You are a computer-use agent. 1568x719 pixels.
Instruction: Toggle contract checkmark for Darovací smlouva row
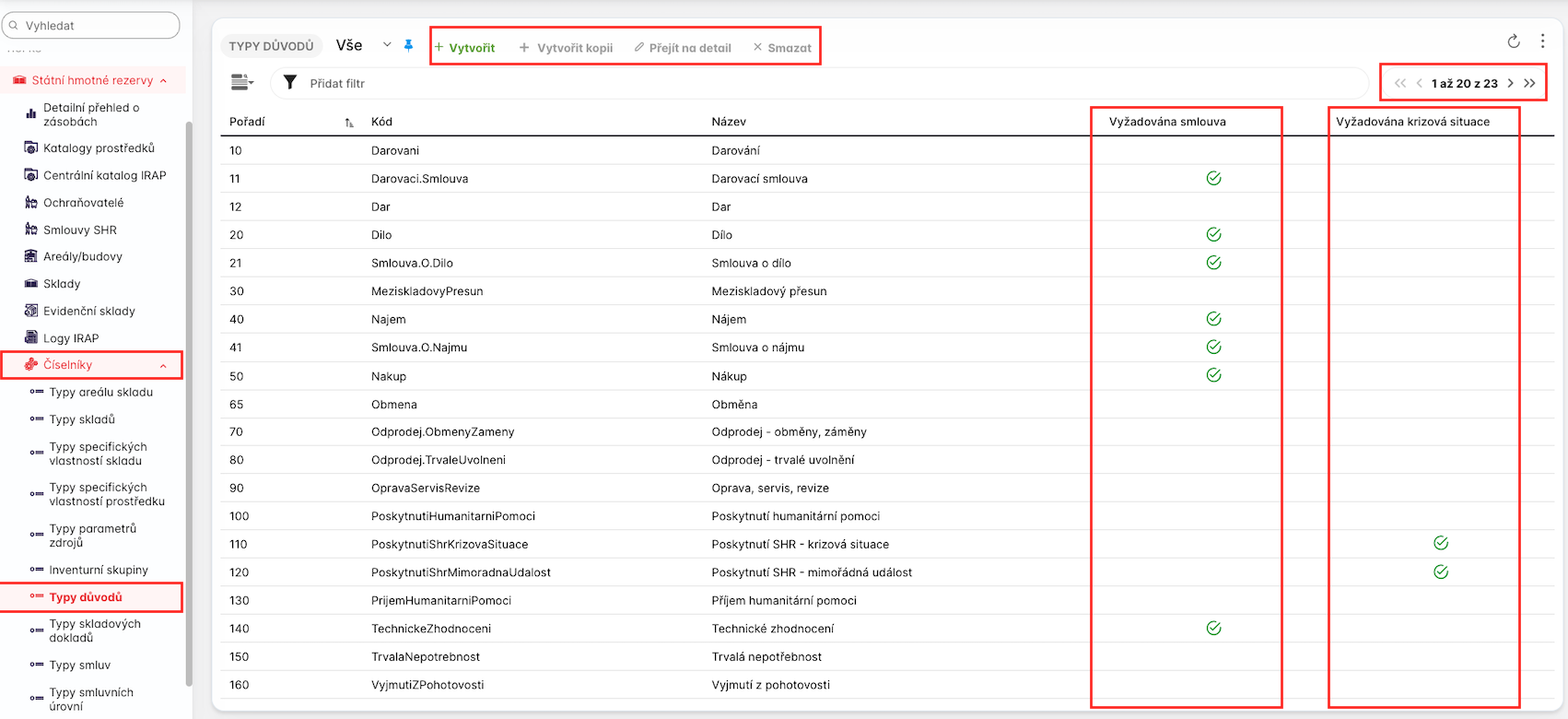[x=1213, y=179]
